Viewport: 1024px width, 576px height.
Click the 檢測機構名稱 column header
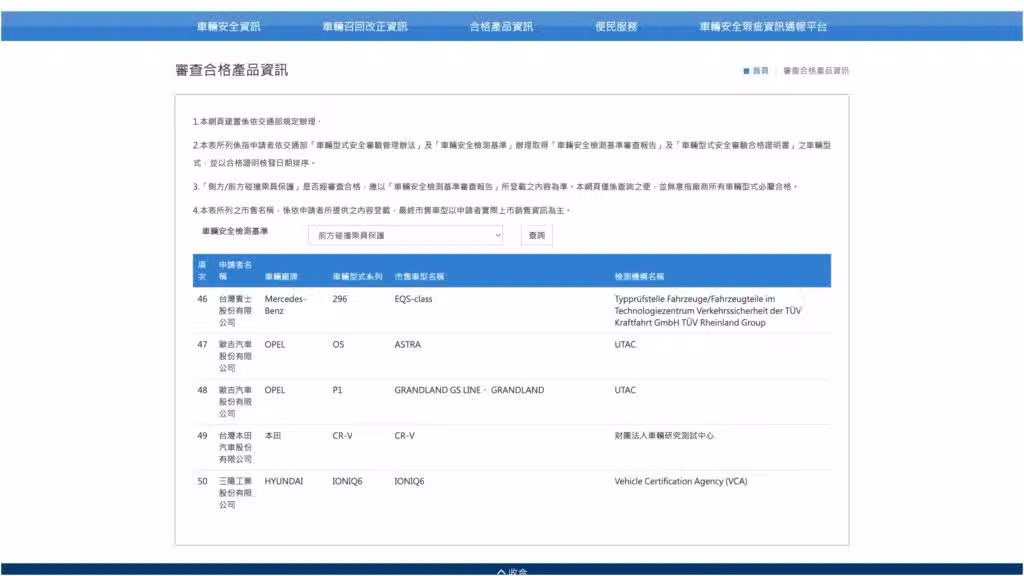point(639,276)
